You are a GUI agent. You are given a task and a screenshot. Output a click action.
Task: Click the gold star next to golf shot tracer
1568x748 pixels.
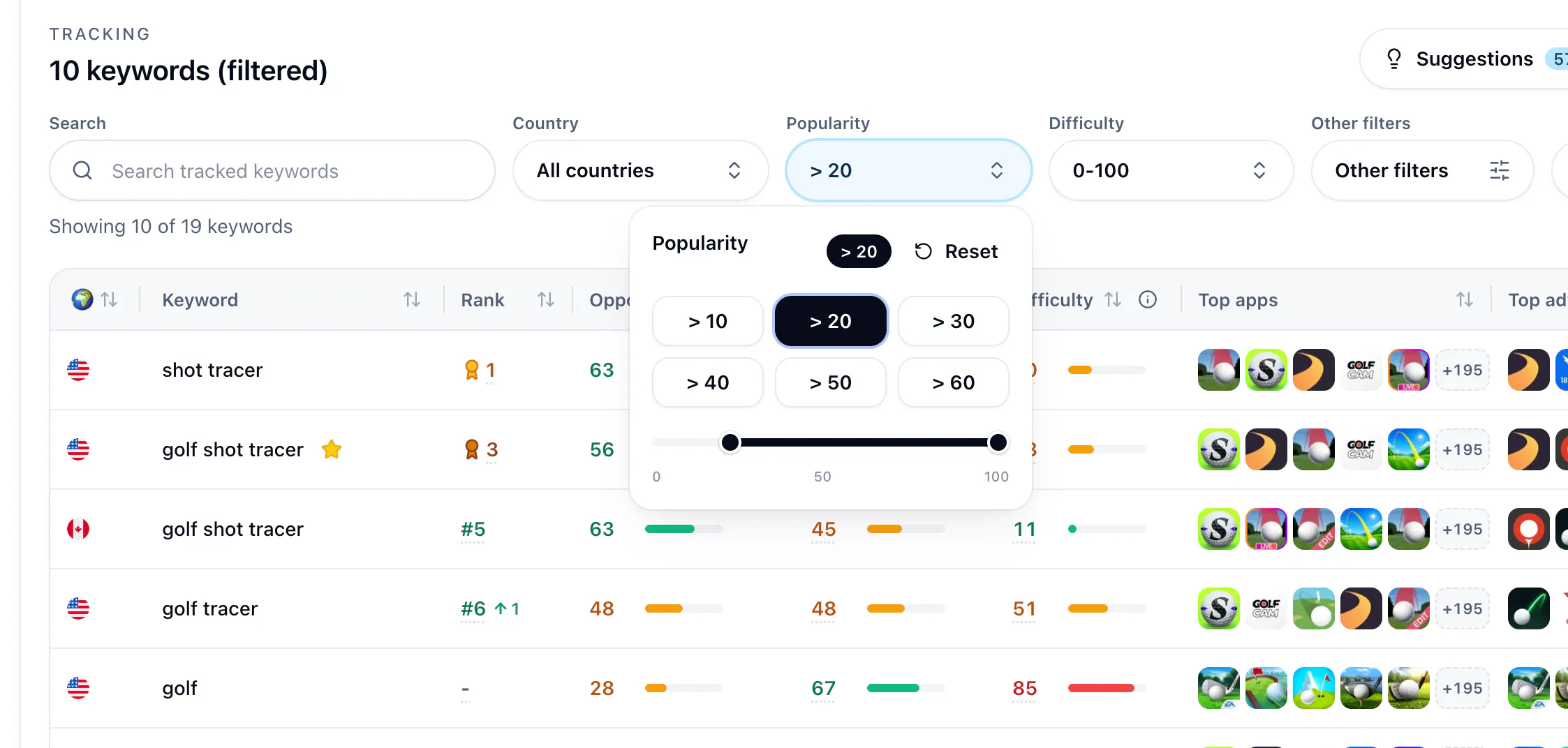tap(332, 449)
